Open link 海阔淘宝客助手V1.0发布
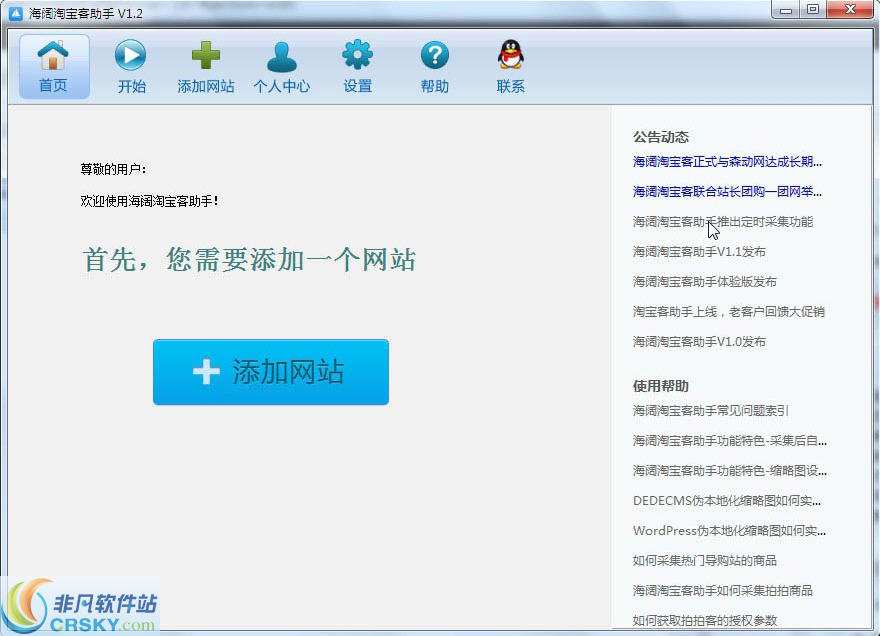 (x=699, y=341)
